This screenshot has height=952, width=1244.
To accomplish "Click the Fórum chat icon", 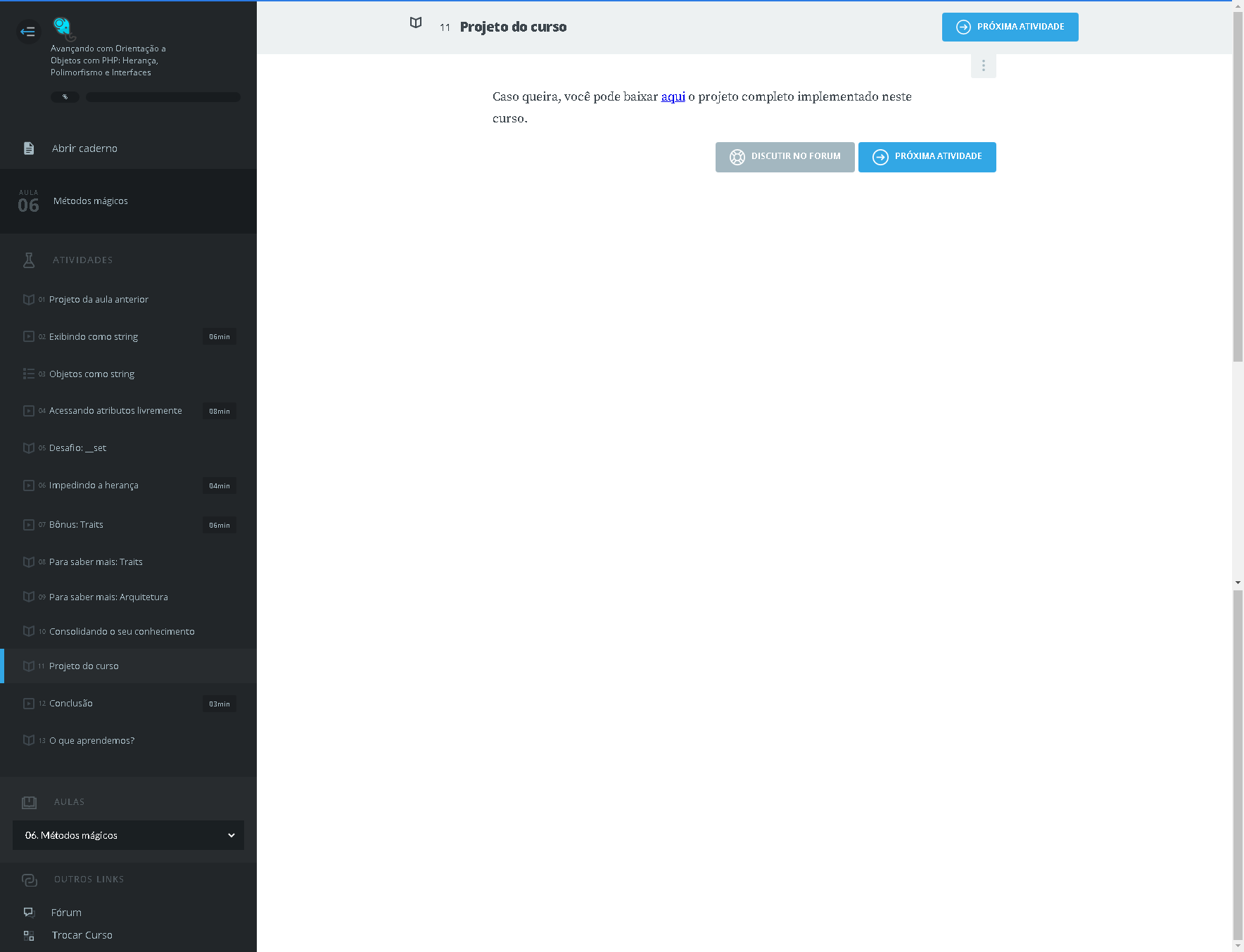I will [x=29, y=913].
